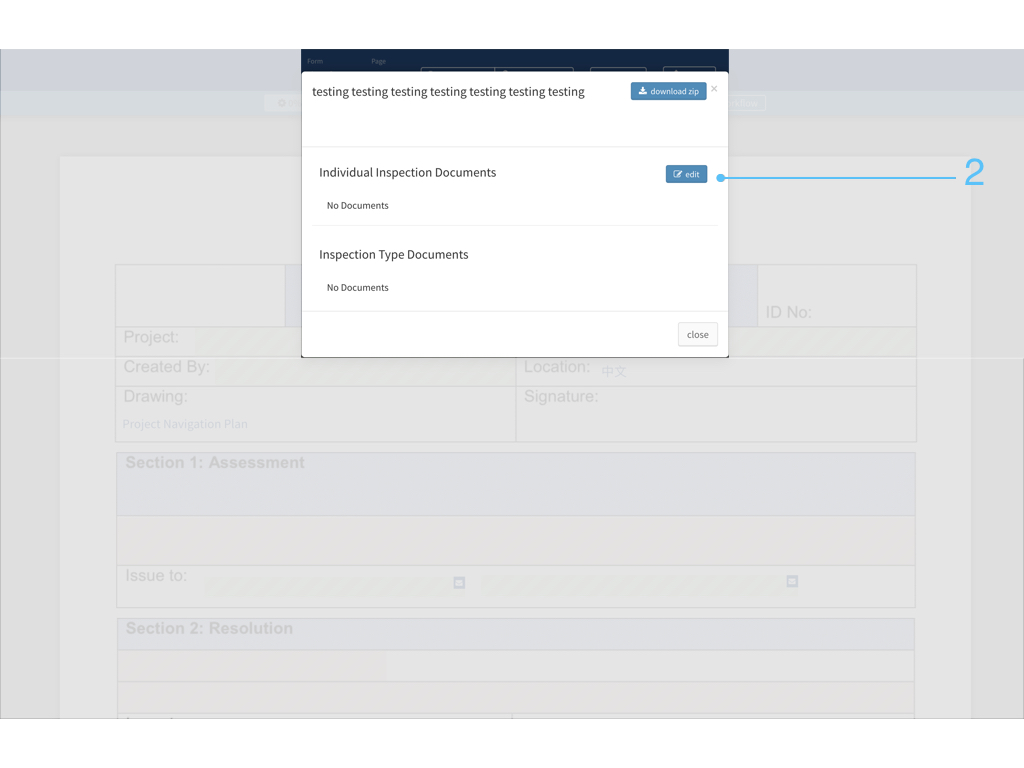Viewport: 1024px width, 768px height.
Task: Click No Documents under Inspection Type Documents
Action: (357, 288)
